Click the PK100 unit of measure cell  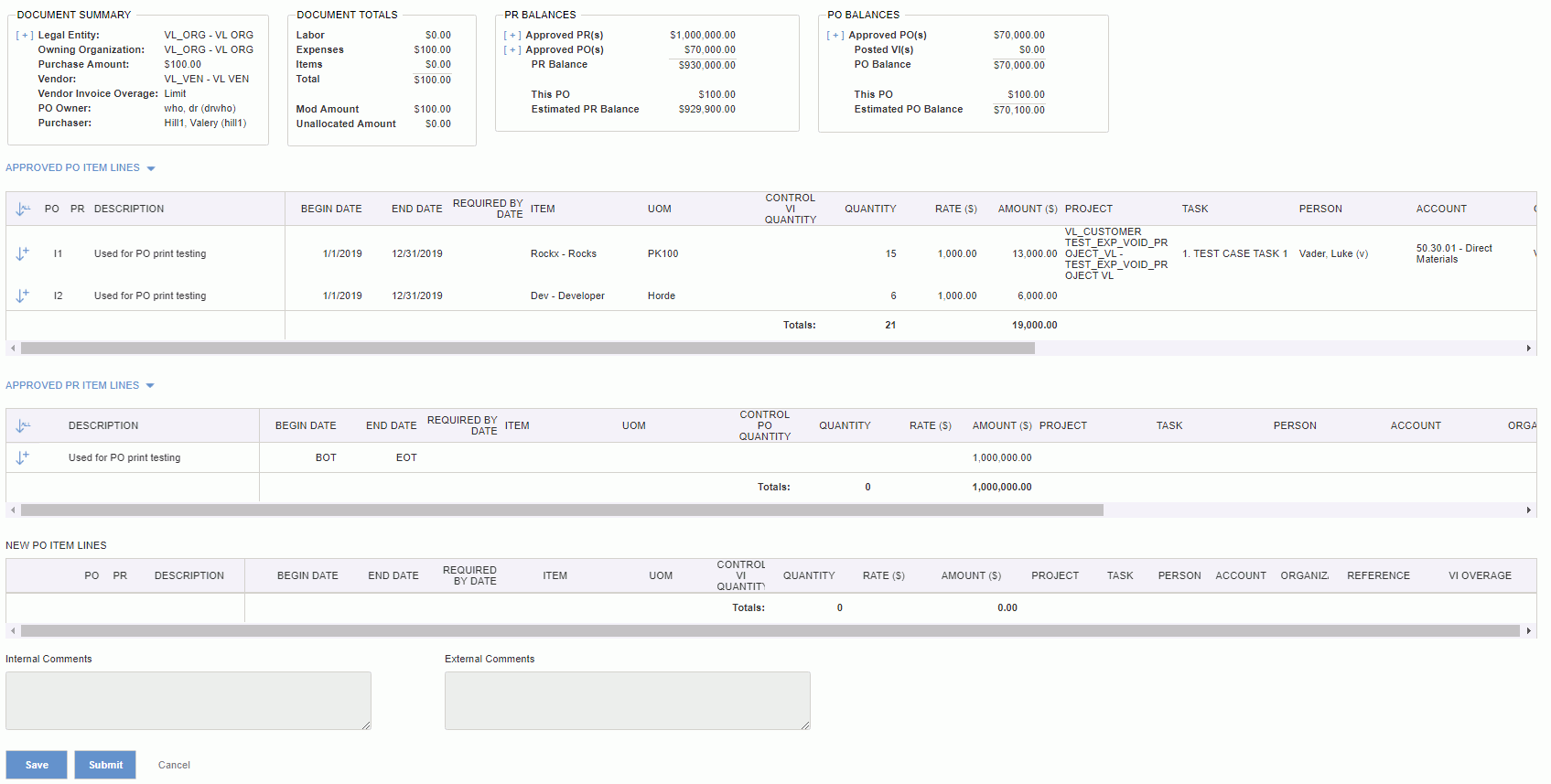click(663, 254)
